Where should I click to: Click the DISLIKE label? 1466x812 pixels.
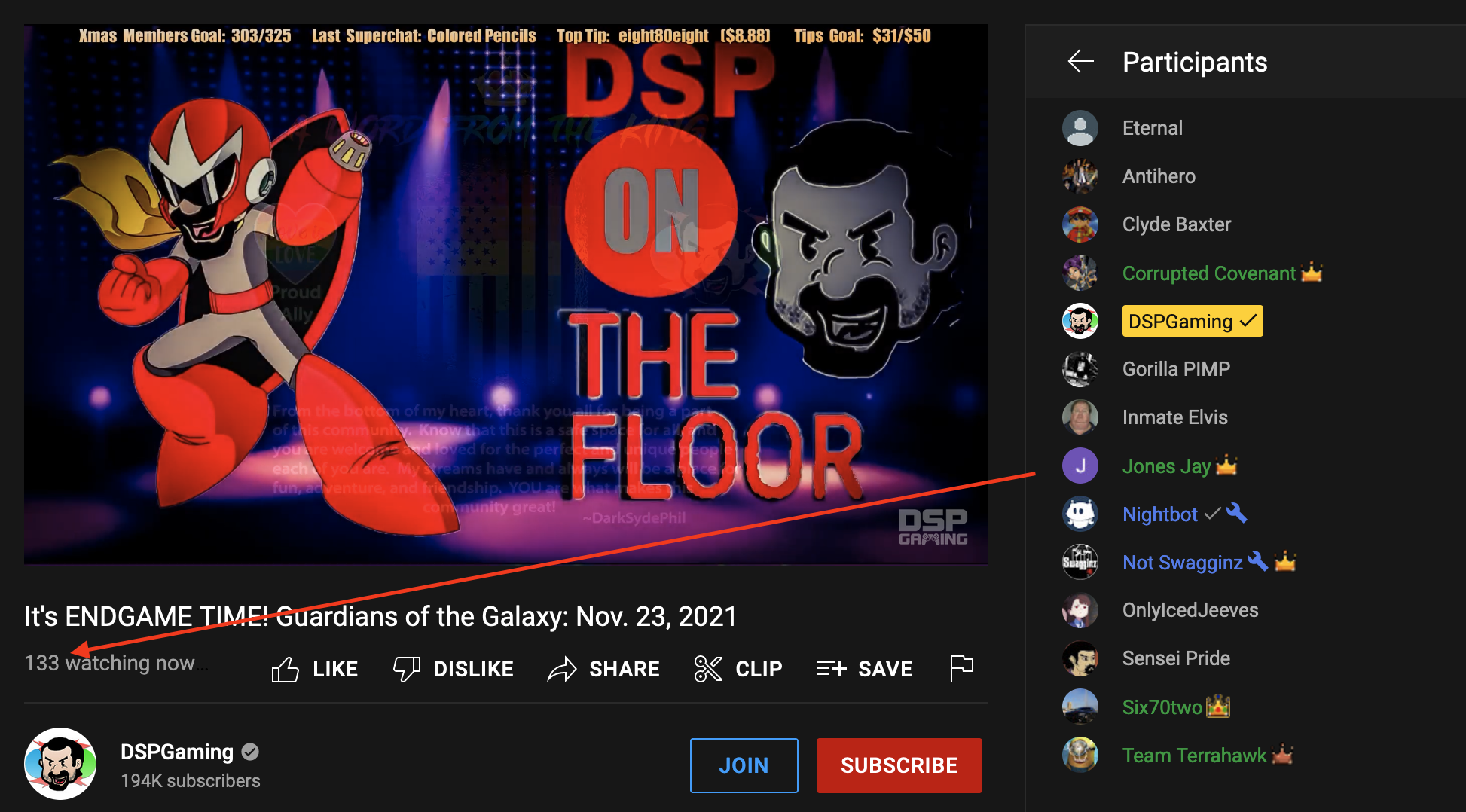point(474,669)
